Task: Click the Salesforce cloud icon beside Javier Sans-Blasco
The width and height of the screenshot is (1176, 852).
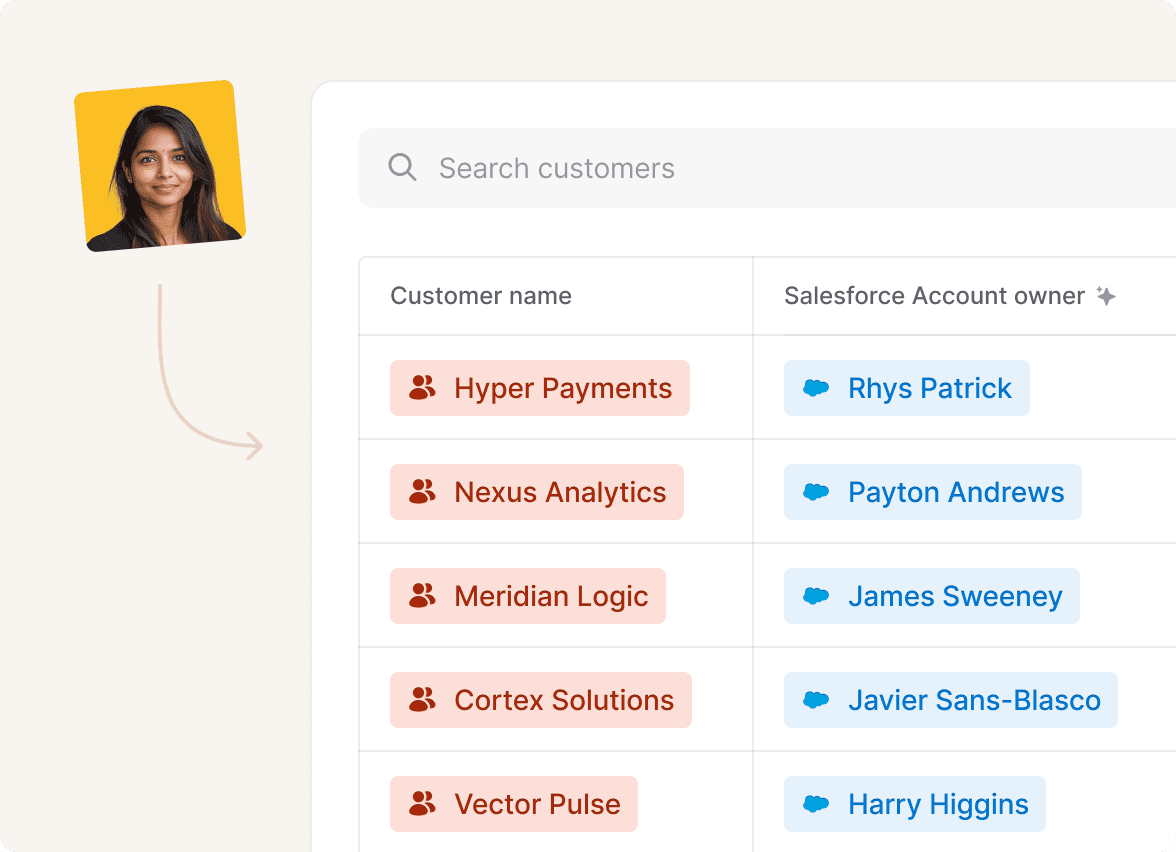Action: [816, 700]
